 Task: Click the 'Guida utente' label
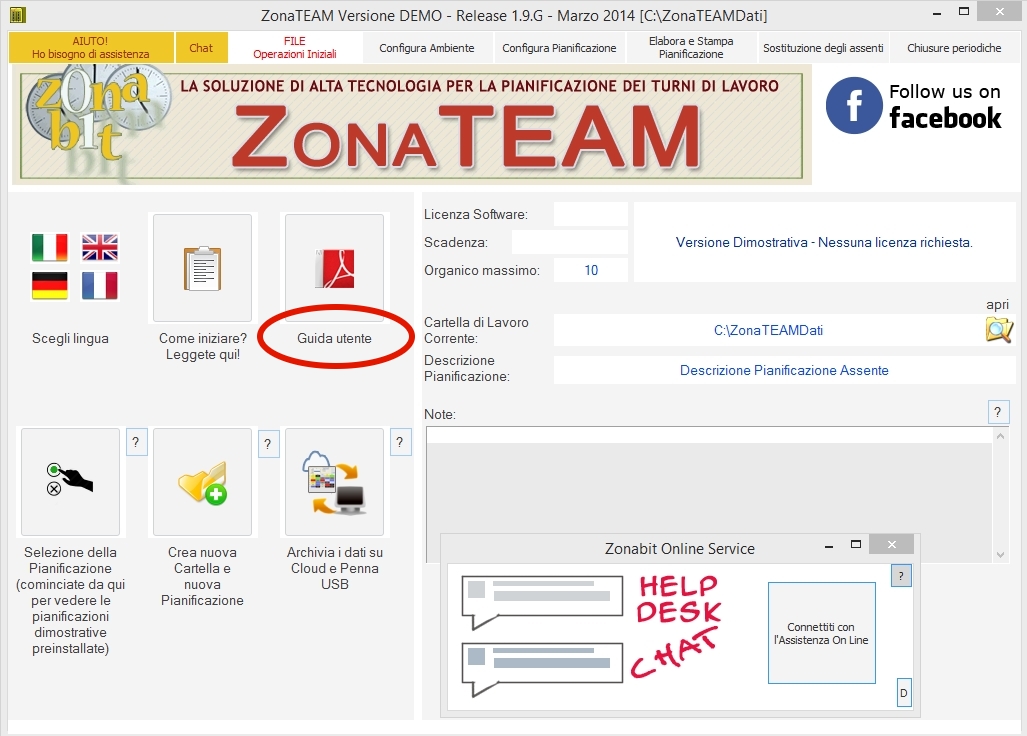335,339
